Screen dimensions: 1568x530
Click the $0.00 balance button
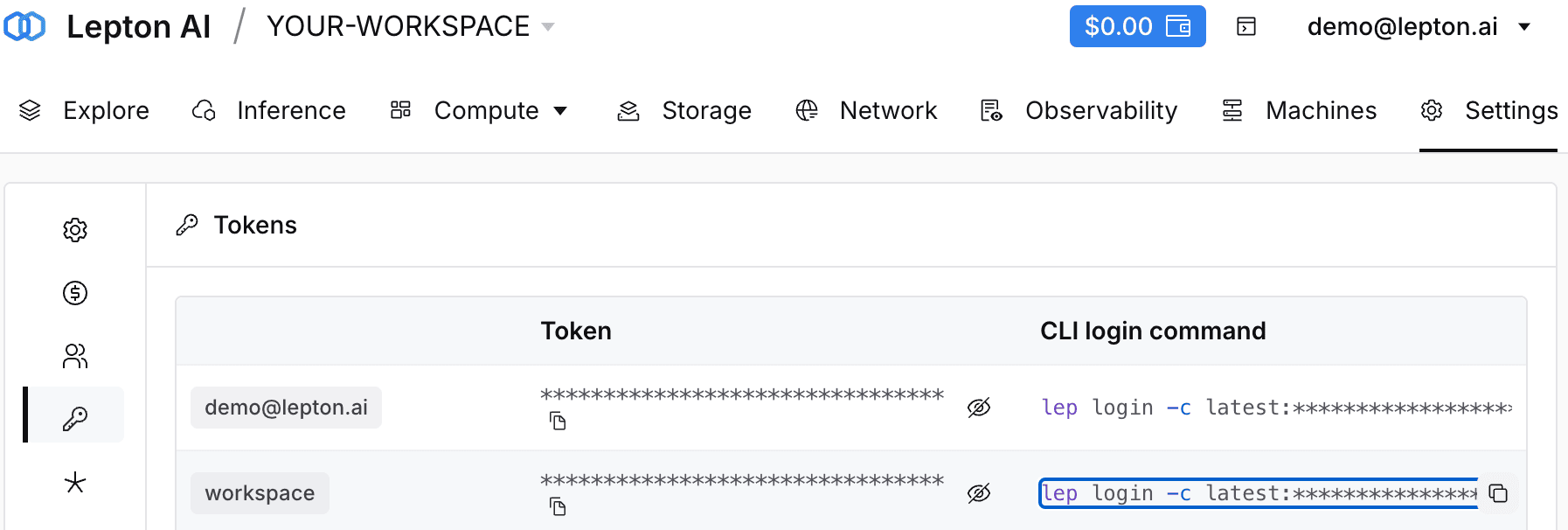(1137, 26)
